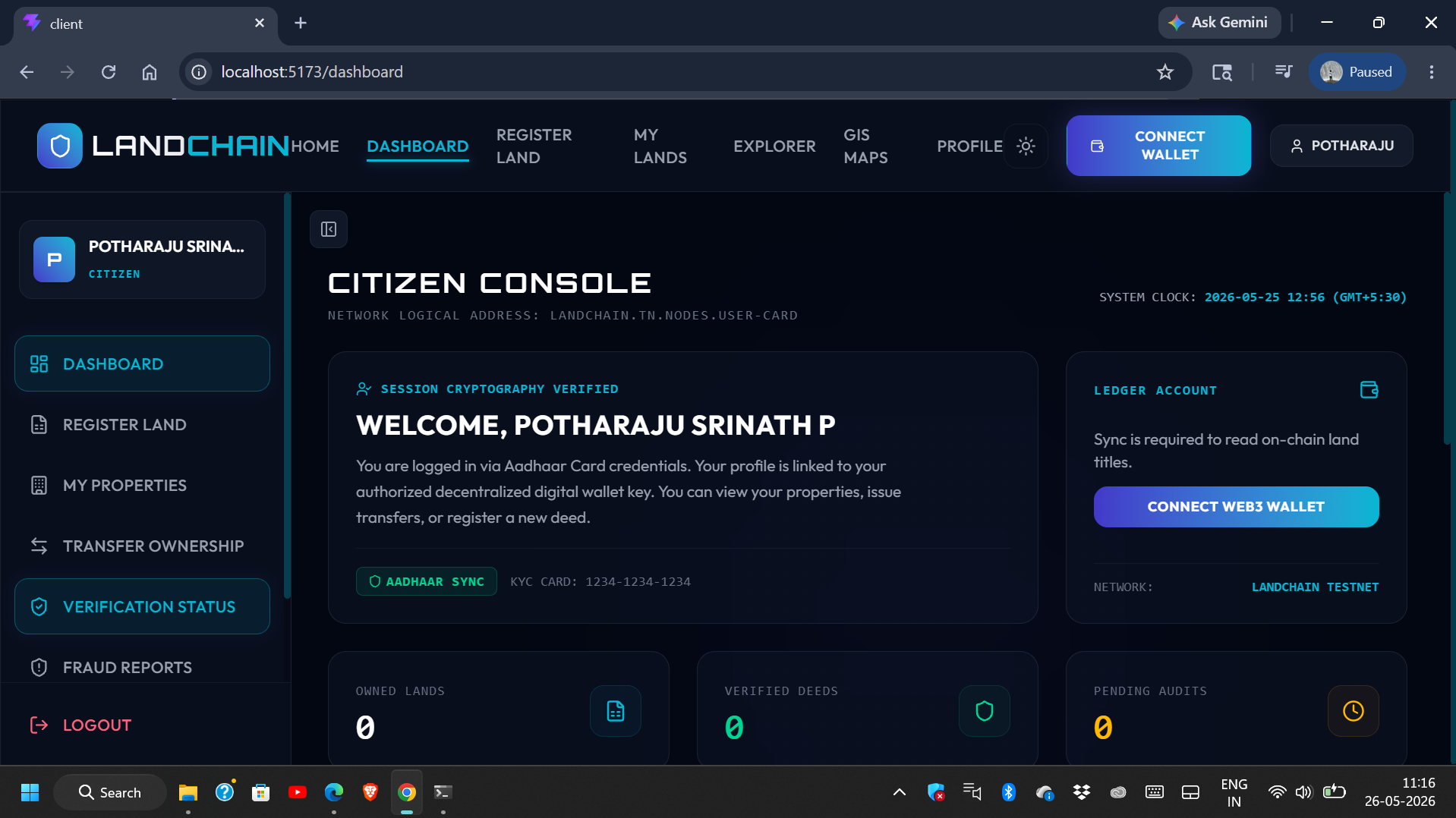
Task: Go back in browser history
Action: (x=27, y=72)
